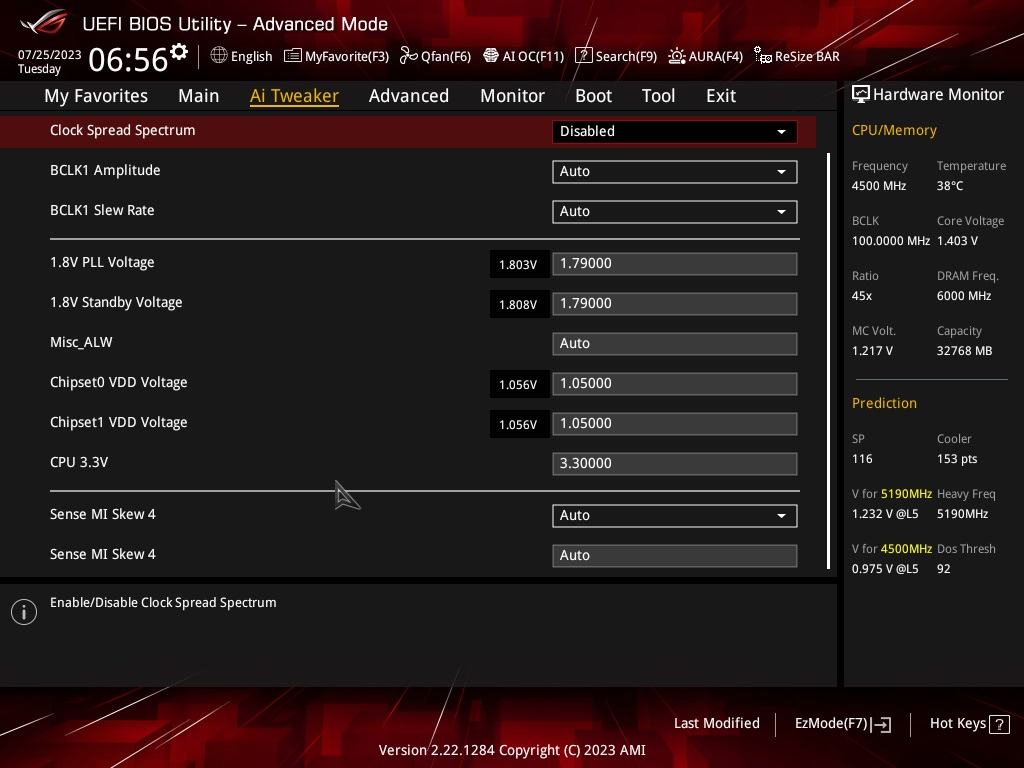Click 32768 MB capacity value
Viewport: 1024px width, 768px height.
965,351
